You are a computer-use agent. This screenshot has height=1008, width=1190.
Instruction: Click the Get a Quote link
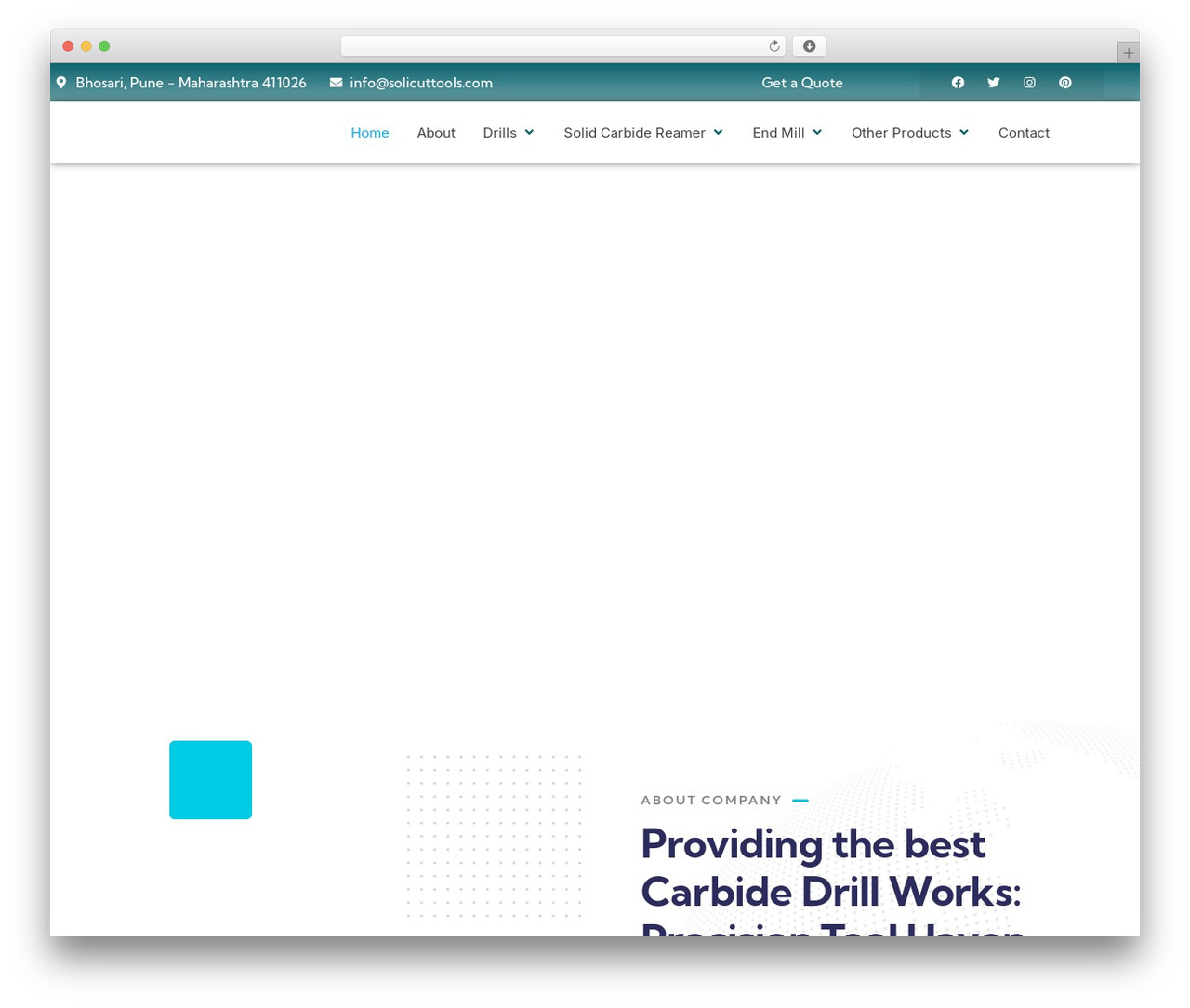pyautogui.click(x=802, y=83)
